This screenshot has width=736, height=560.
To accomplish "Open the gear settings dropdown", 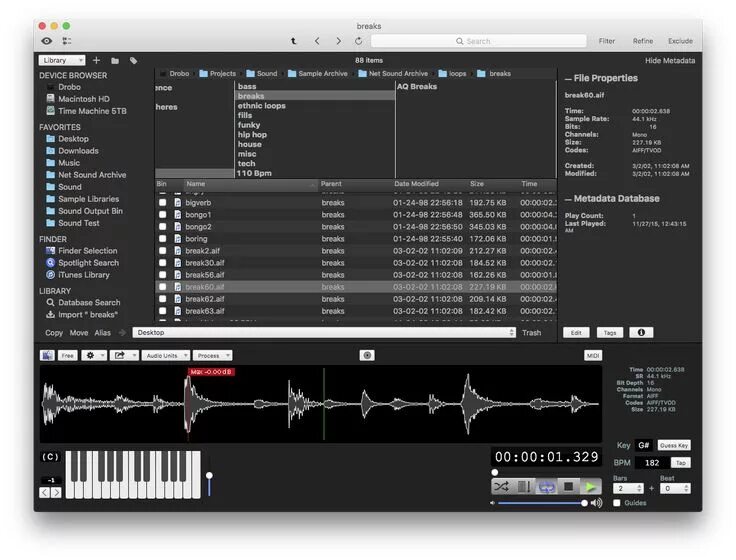I will click(94, 356).
